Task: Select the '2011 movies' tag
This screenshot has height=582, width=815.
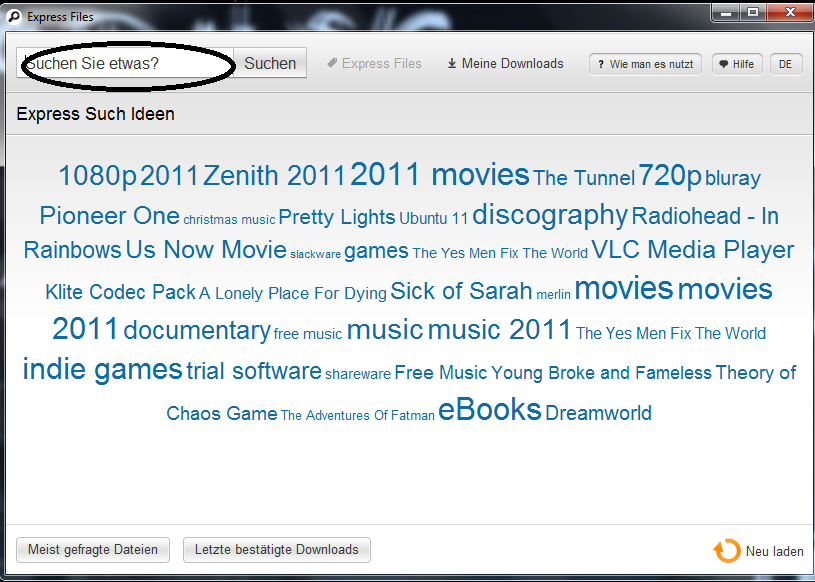Action: pos(440,174)
